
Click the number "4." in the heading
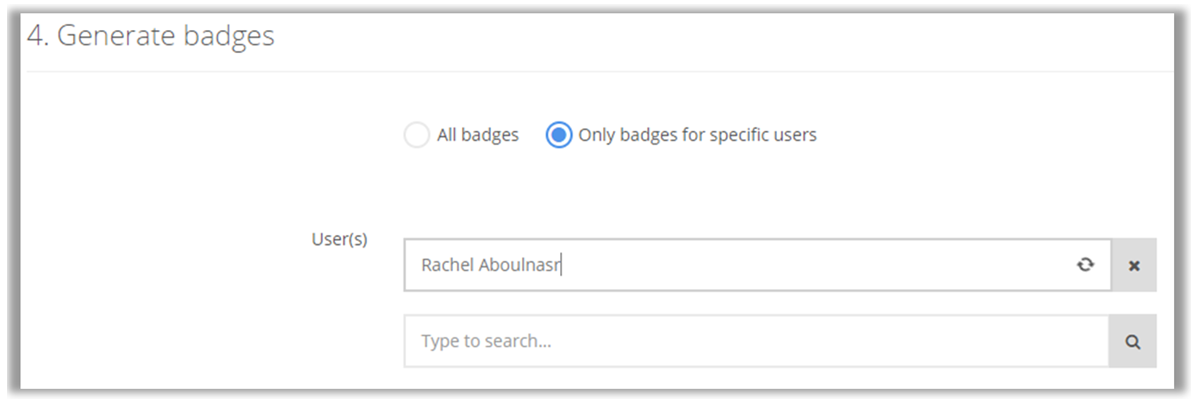tap(37, 37)
